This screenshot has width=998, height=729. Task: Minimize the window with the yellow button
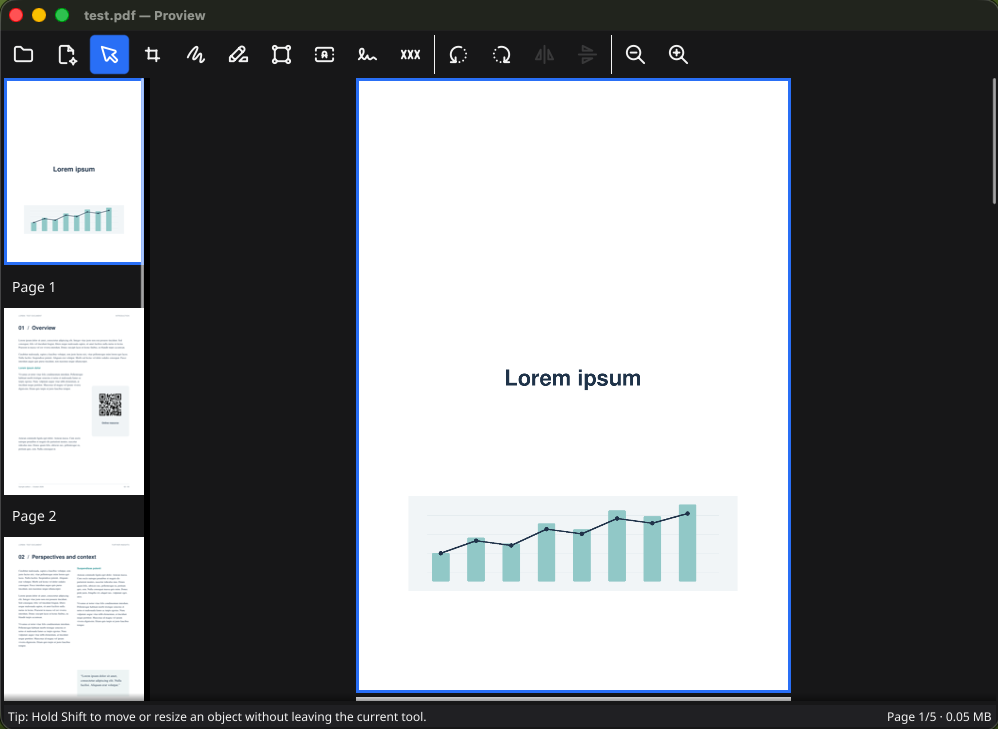39,15
